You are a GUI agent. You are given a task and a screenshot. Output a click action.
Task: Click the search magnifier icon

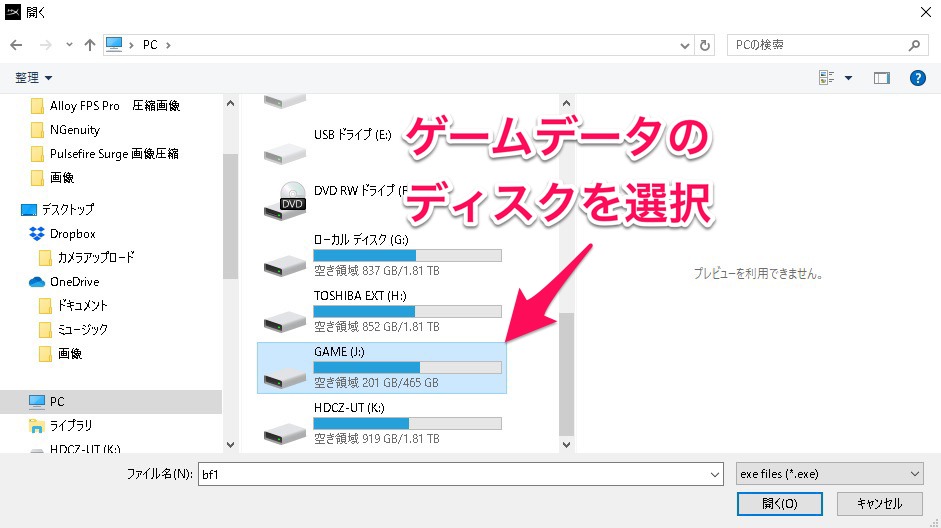click(x=914, y=45)
